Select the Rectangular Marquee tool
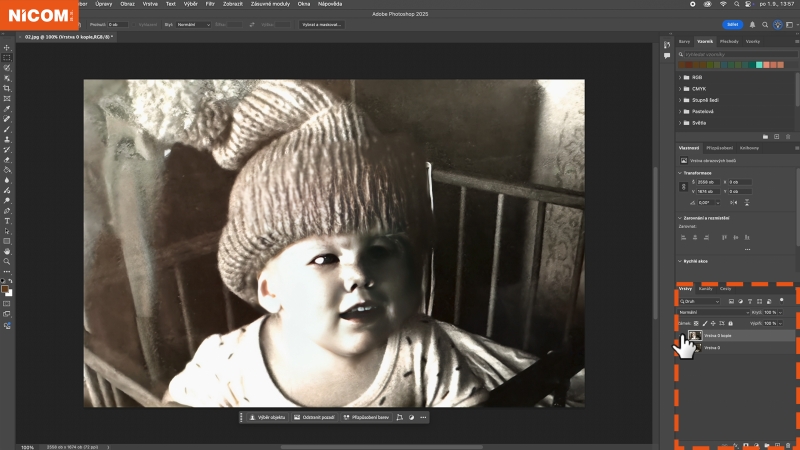 7,58
